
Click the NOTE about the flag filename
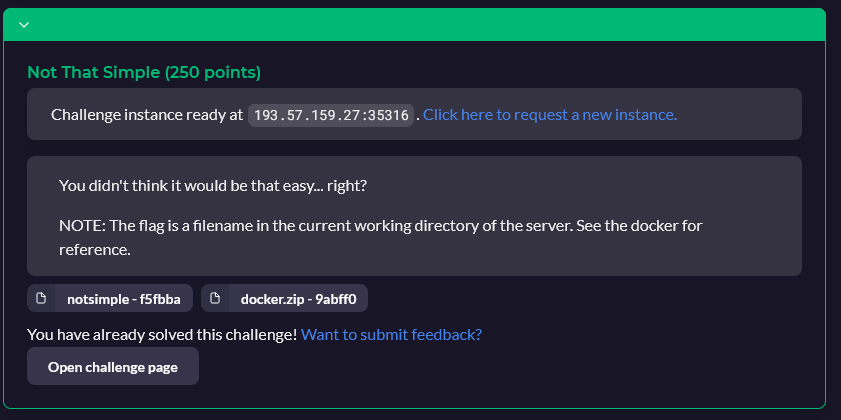click(x=381, y=238)
